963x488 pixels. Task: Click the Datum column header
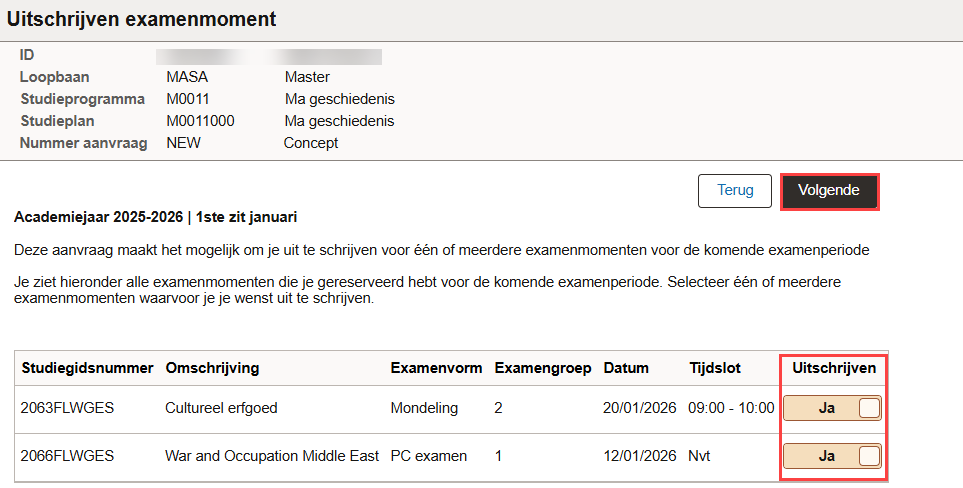(626, 368)
